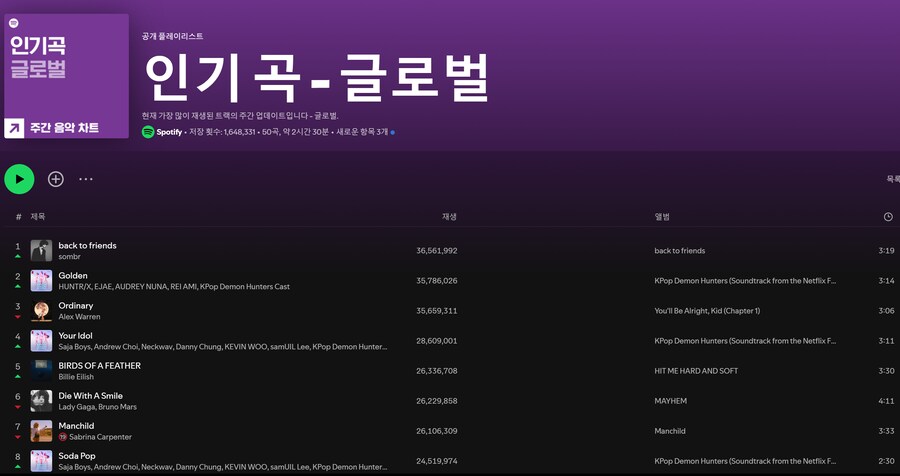Select the Soda Pop track title
Image resolution: width=900 pixels, height=476 pixels.
[x=77, y=456]
